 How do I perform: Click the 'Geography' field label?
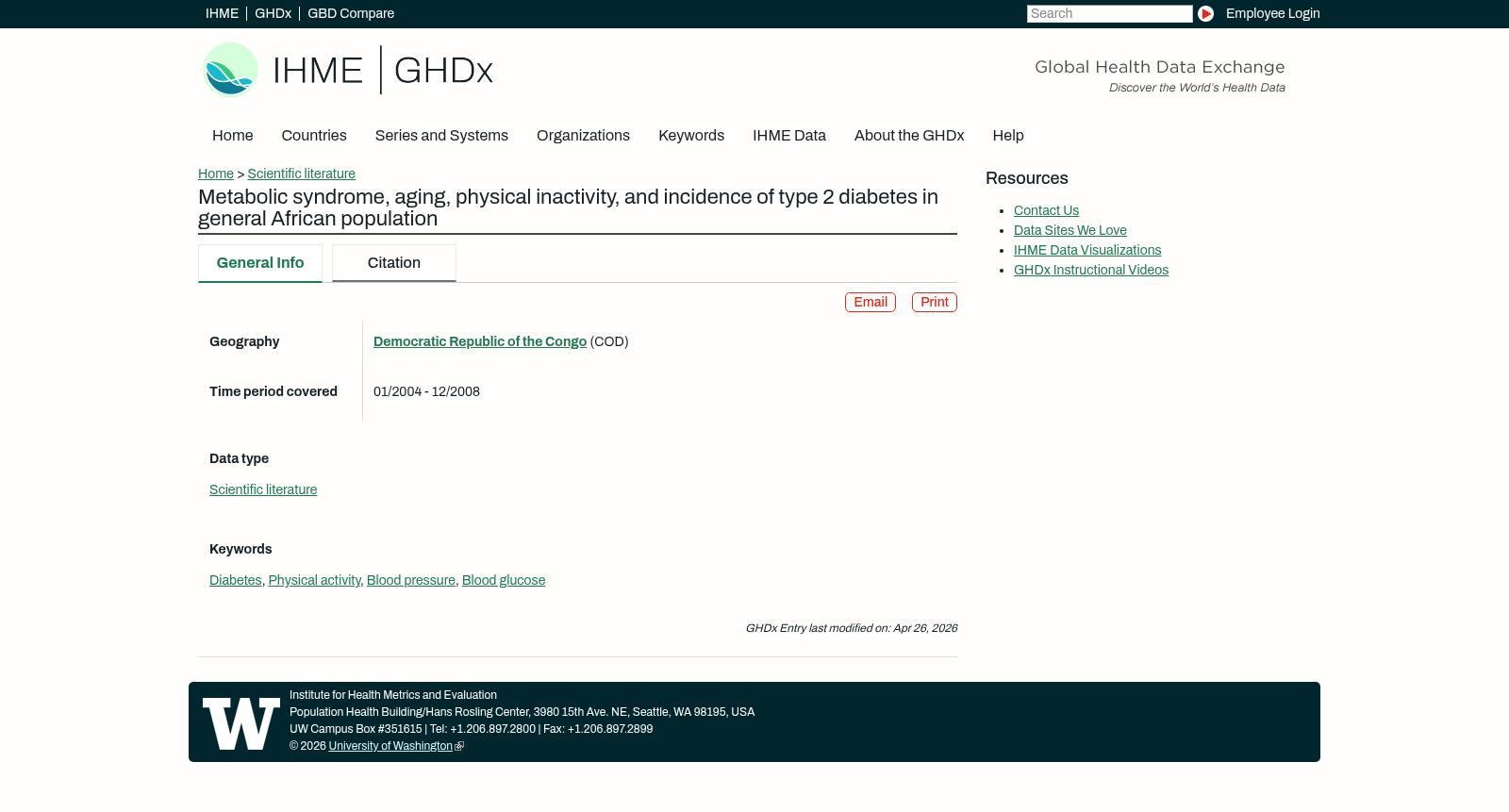pyautogui.click(x=244, y=342)
